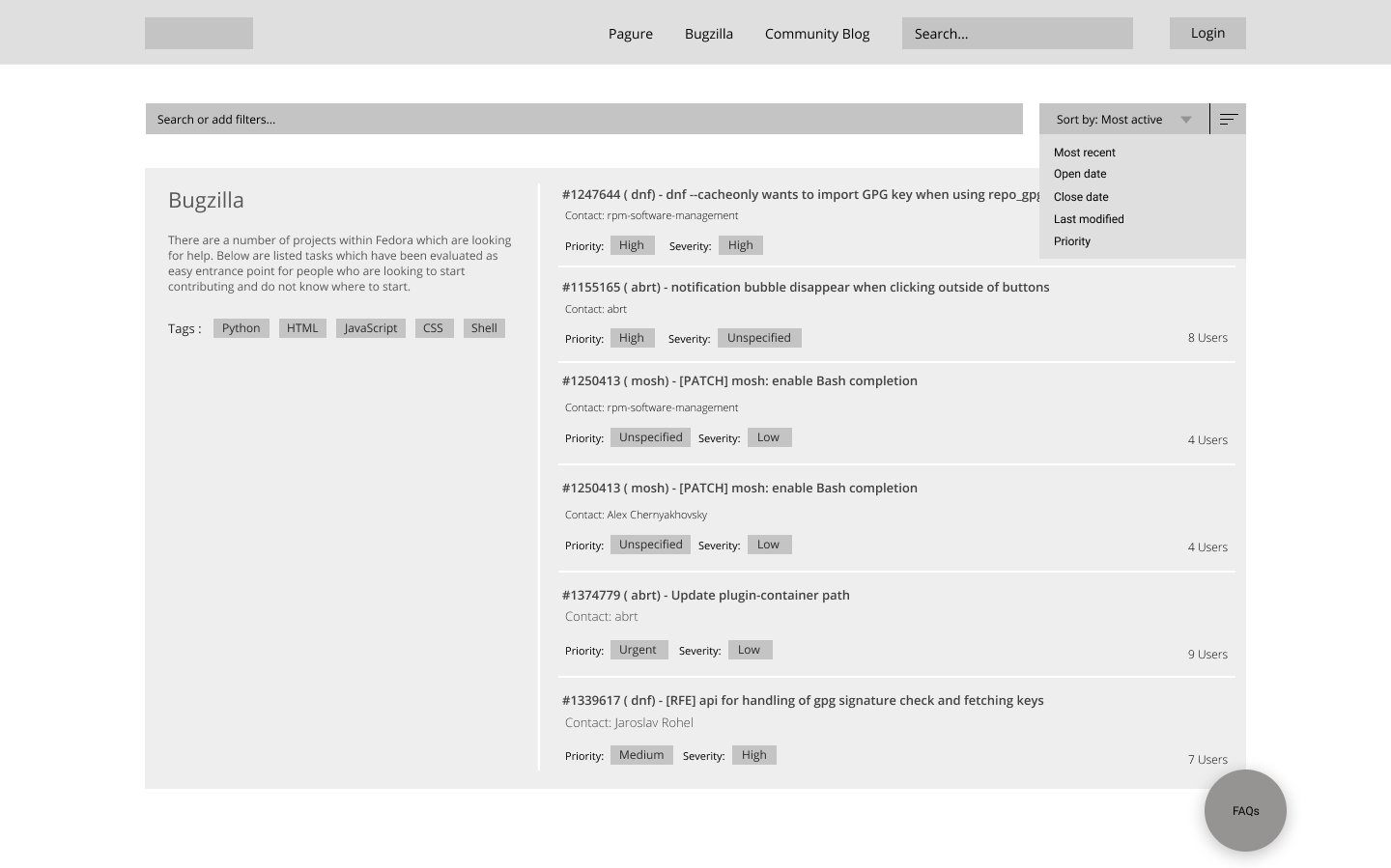This screenshot has width=1391, height=868.
Task: Click the sort order lines icon
Action: click(x=1228, y=119)
